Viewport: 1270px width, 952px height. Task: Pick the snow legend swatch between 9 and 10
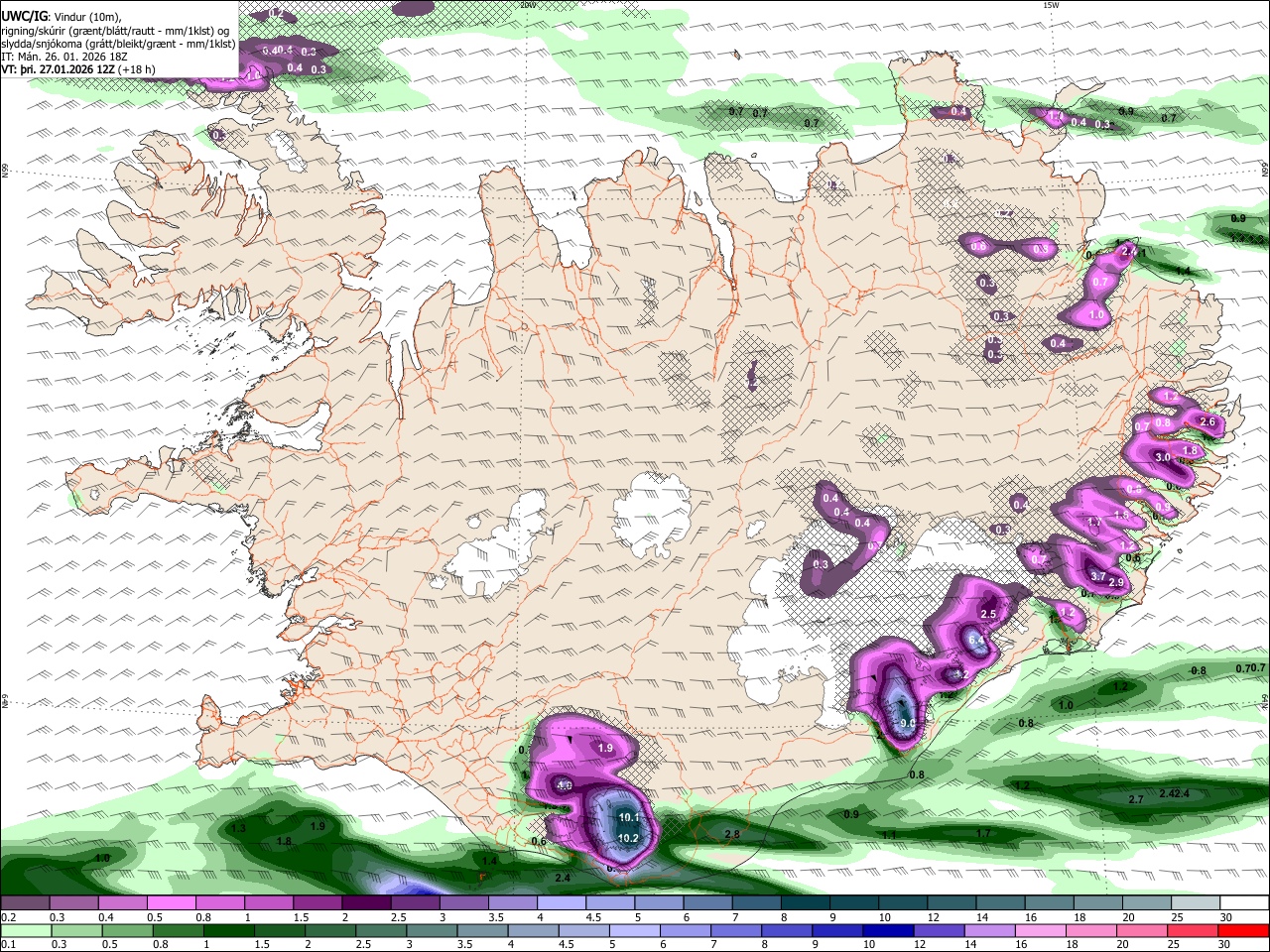click(854, 903)
